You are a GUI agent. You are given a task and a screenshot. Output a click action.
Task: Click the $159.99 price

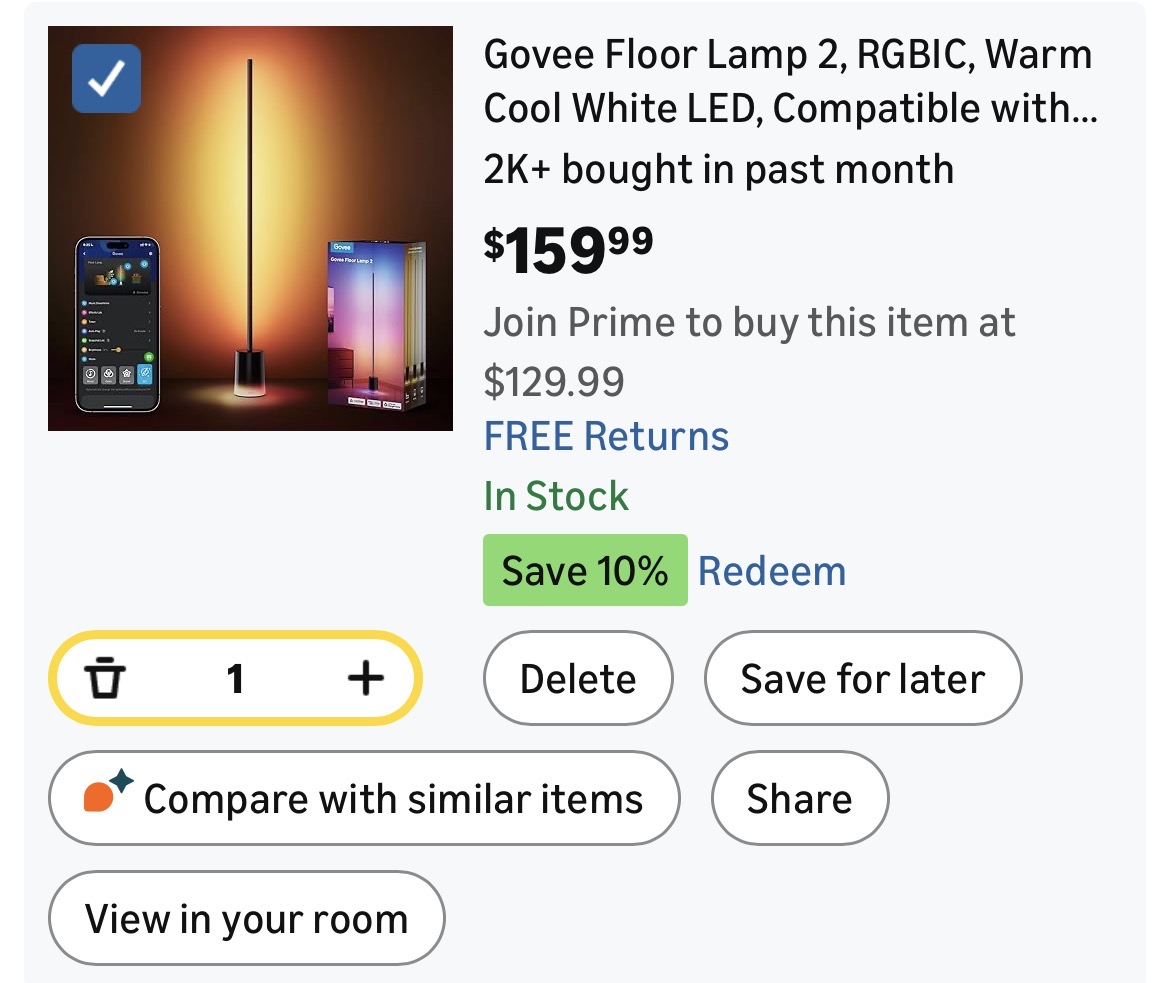(568, 249)
